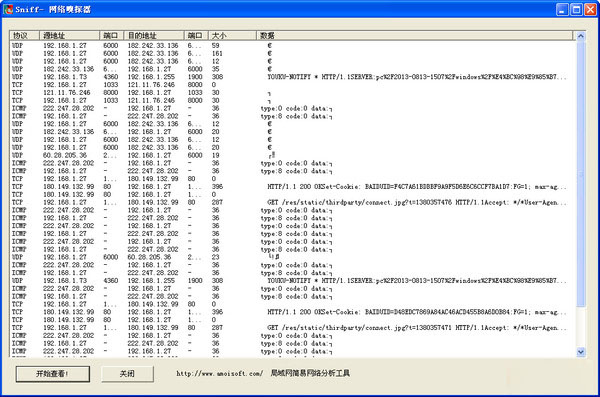The height and width of the screenshot is (397, 600).
Task: Select the UDP row from source 60.28.205.36
Action: [293, 155]
